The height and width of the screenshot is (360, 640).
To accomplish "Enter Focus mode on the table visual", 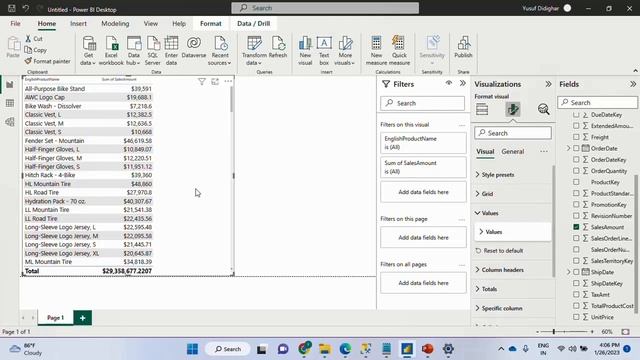I will (215, 82).
